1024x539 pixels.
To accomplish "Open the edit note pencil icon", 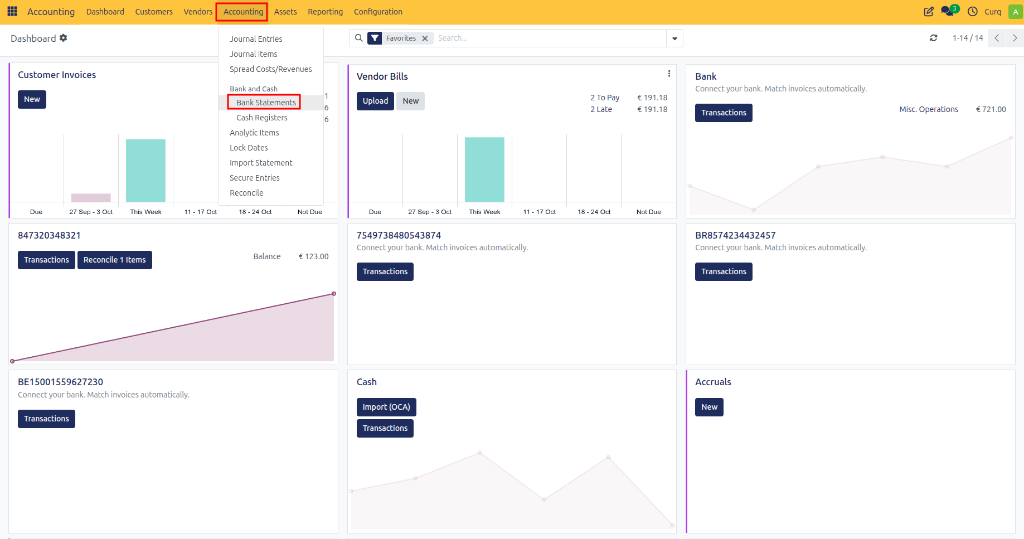I will tap(928, 11).
